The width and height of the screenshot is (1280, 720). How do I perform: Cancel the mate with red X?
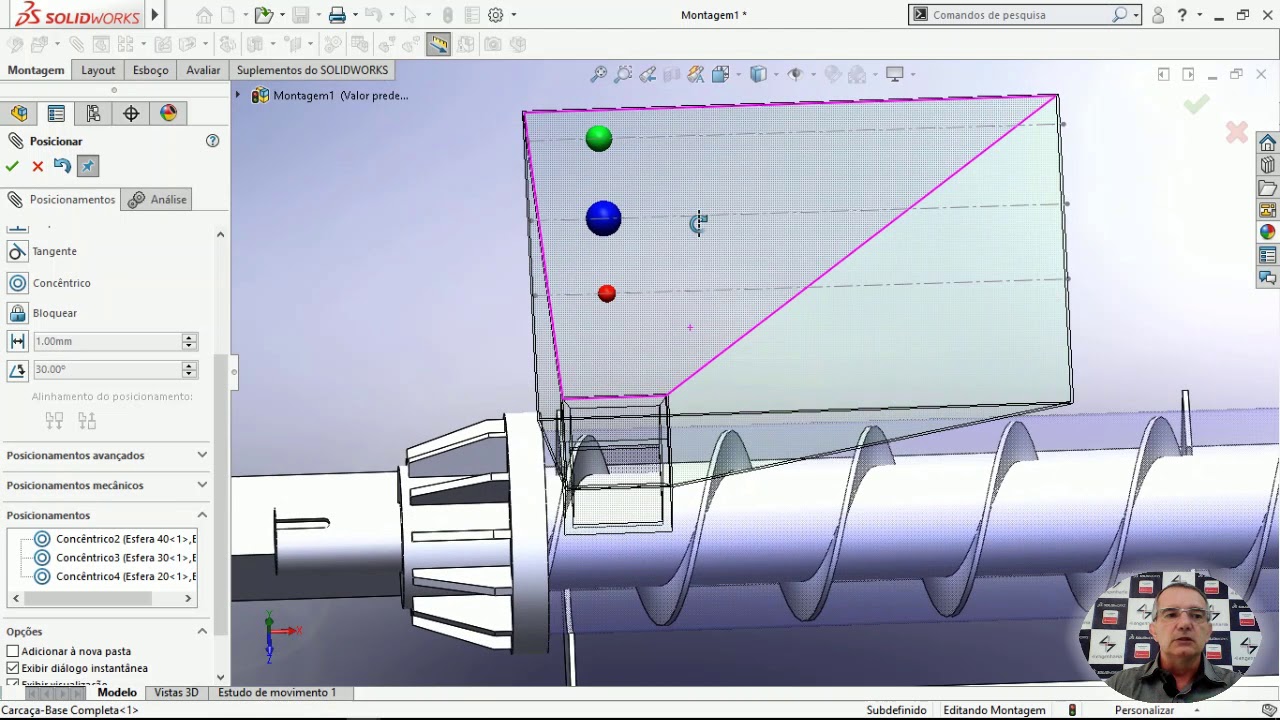click(38, 166)
